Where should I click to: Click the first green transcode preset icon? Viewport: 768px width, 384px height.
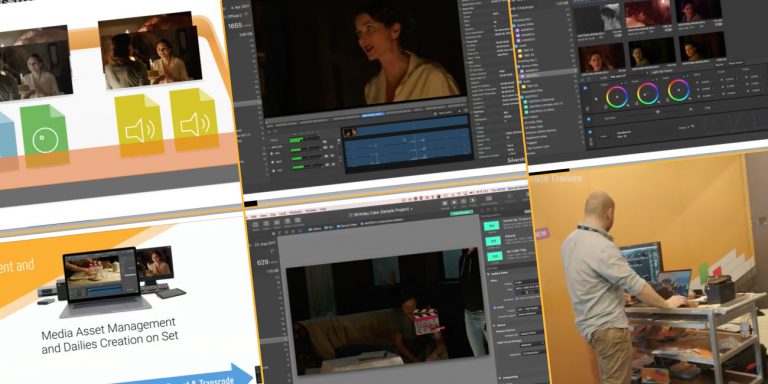coord(492,226)
